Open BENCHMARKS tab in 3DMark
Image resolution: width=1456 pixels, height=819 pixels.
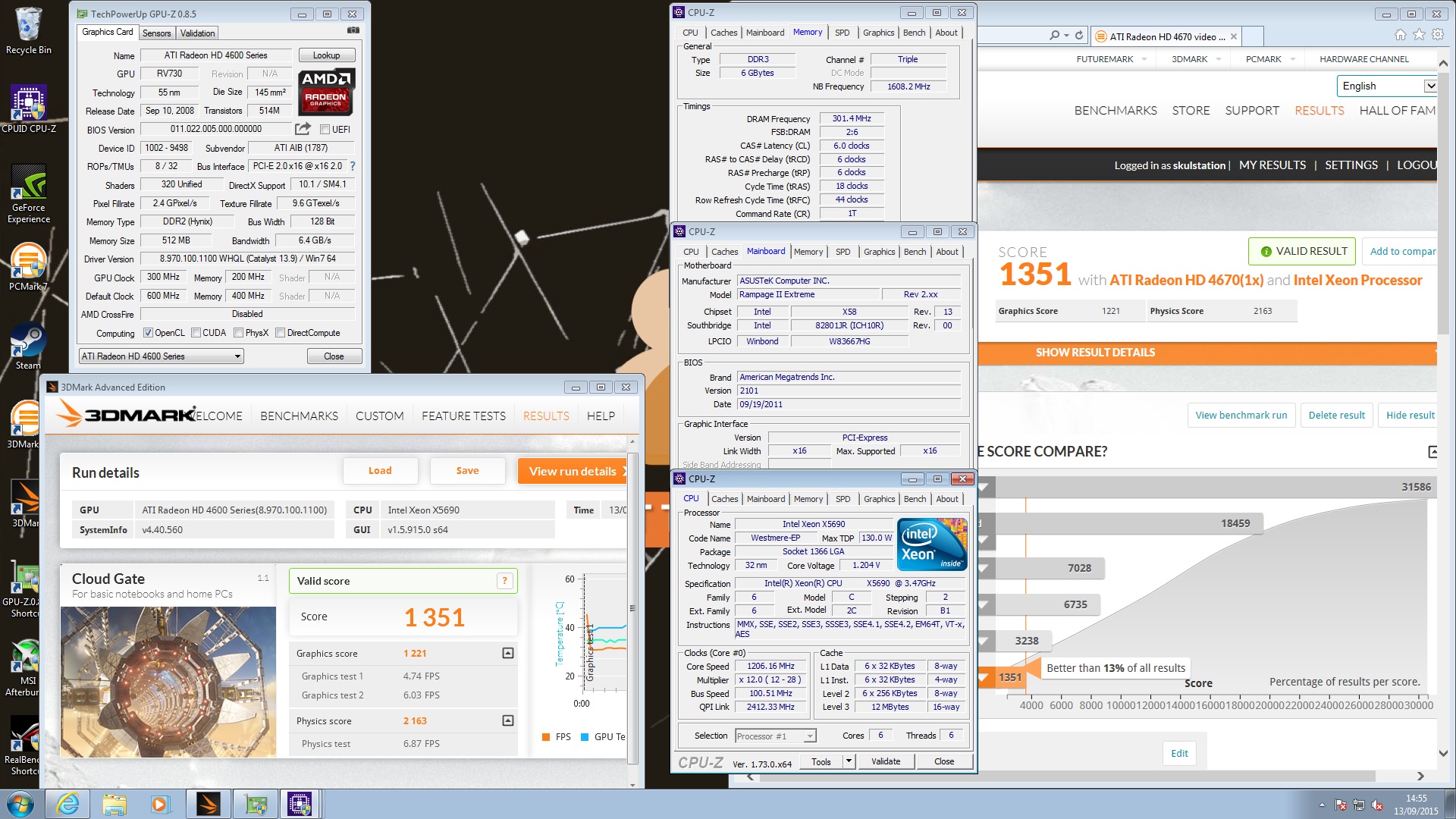click(299, 416)
